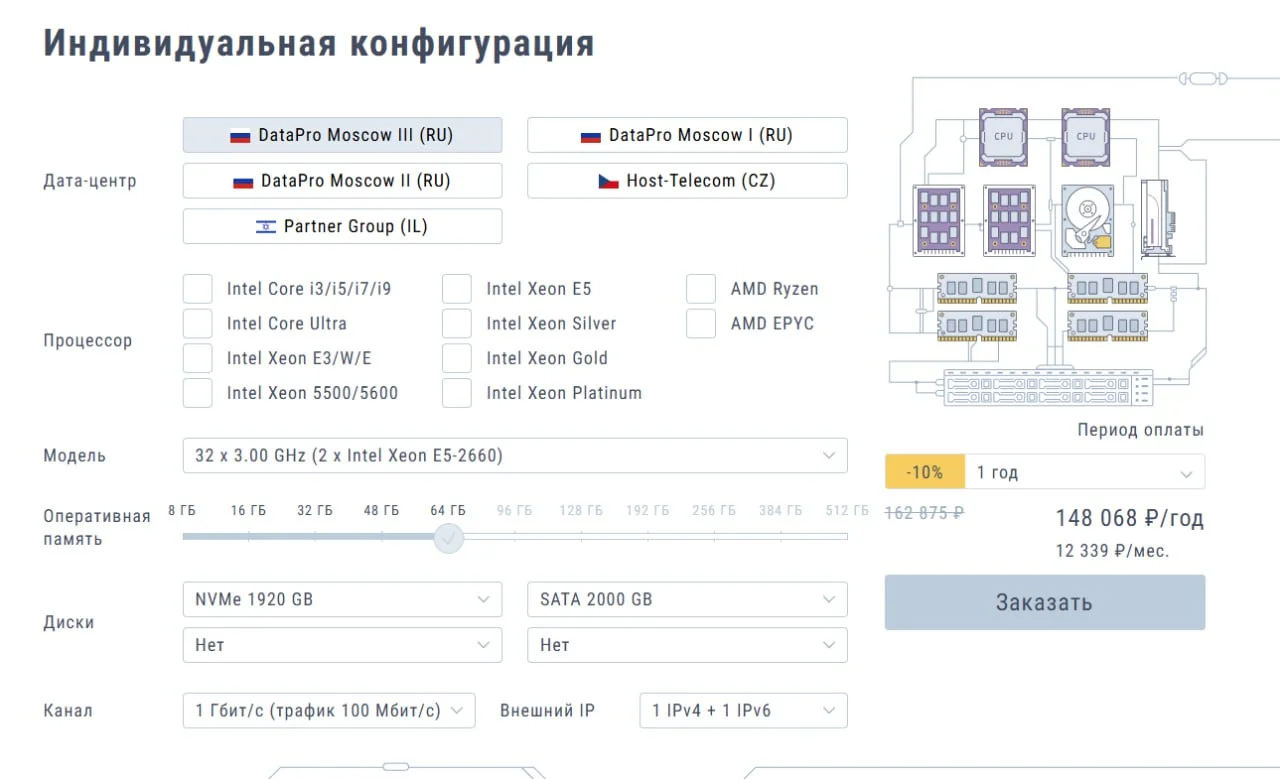Screen dimensions: 1280x779
Task: Click the Заказать order button
Action: [1045, 602]
